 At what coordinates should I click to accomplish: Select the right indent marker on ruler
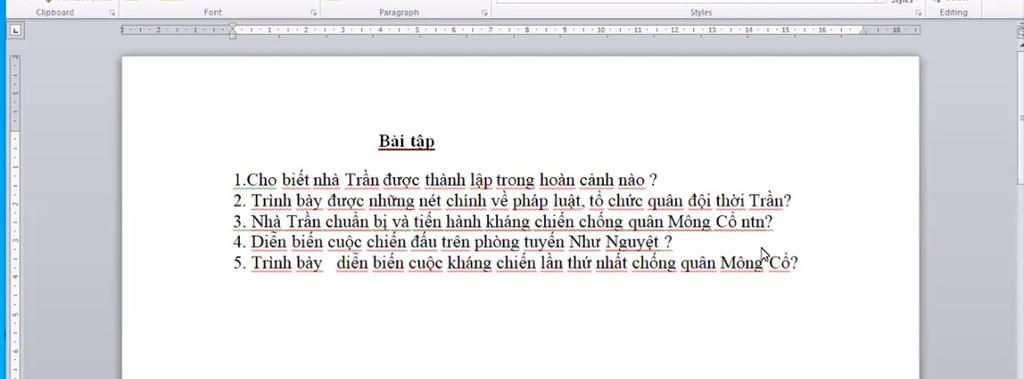click(863, 31)
